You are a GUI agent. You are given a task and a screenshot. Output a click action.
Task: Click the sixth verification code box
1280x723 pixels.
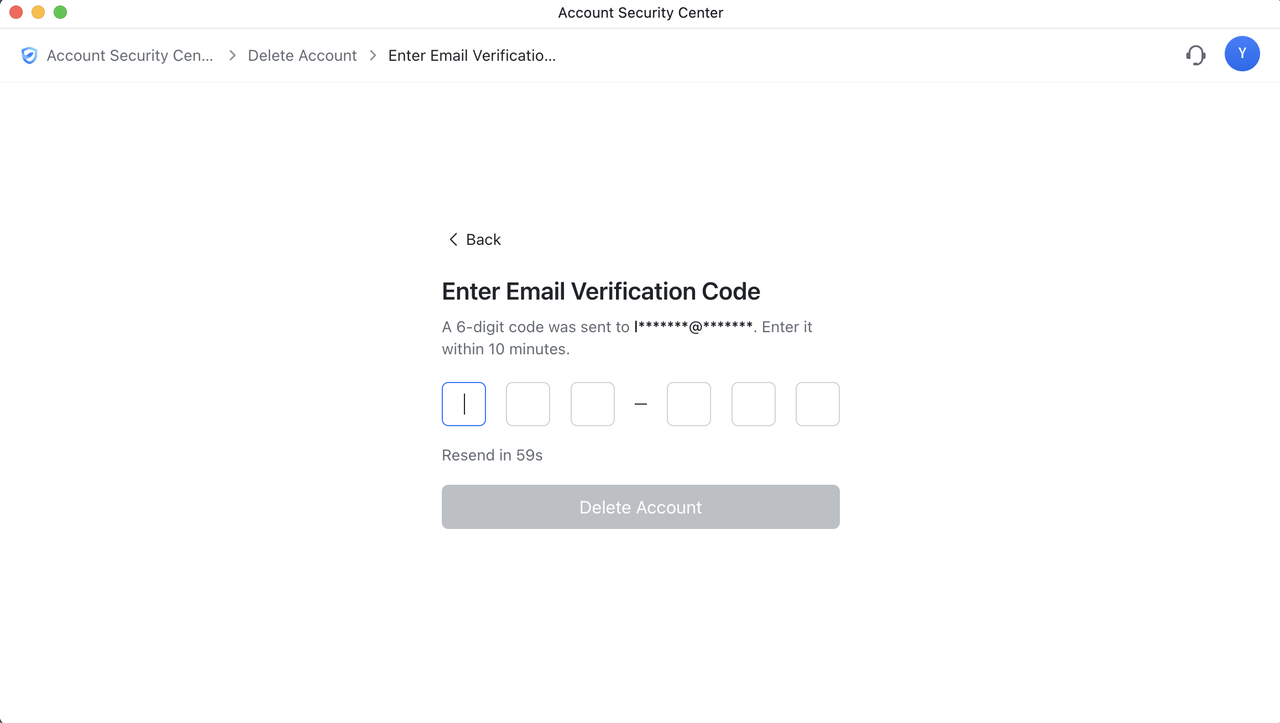click(818, 404)
